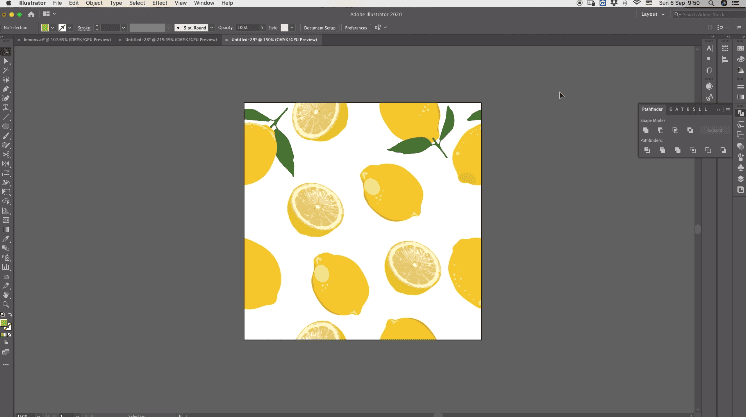Click the Home icon in the top bar

(x=30, y=15)
